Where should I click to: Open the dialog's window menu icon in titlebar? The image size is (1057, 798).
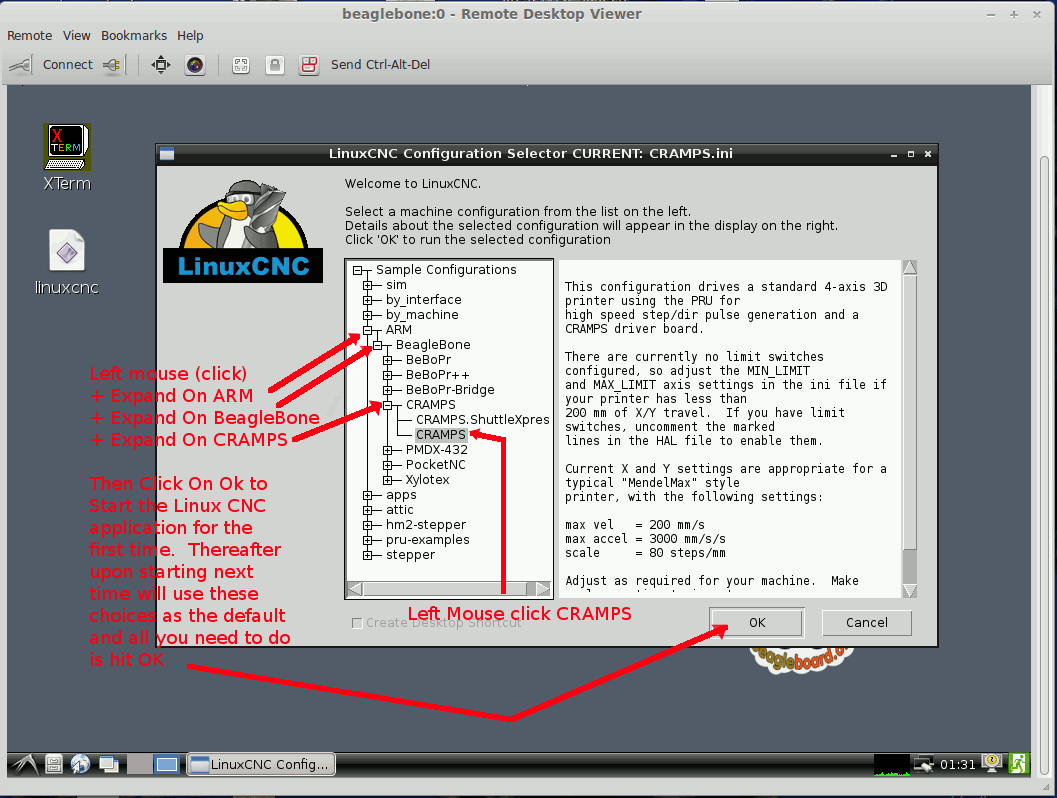[167, 154]
